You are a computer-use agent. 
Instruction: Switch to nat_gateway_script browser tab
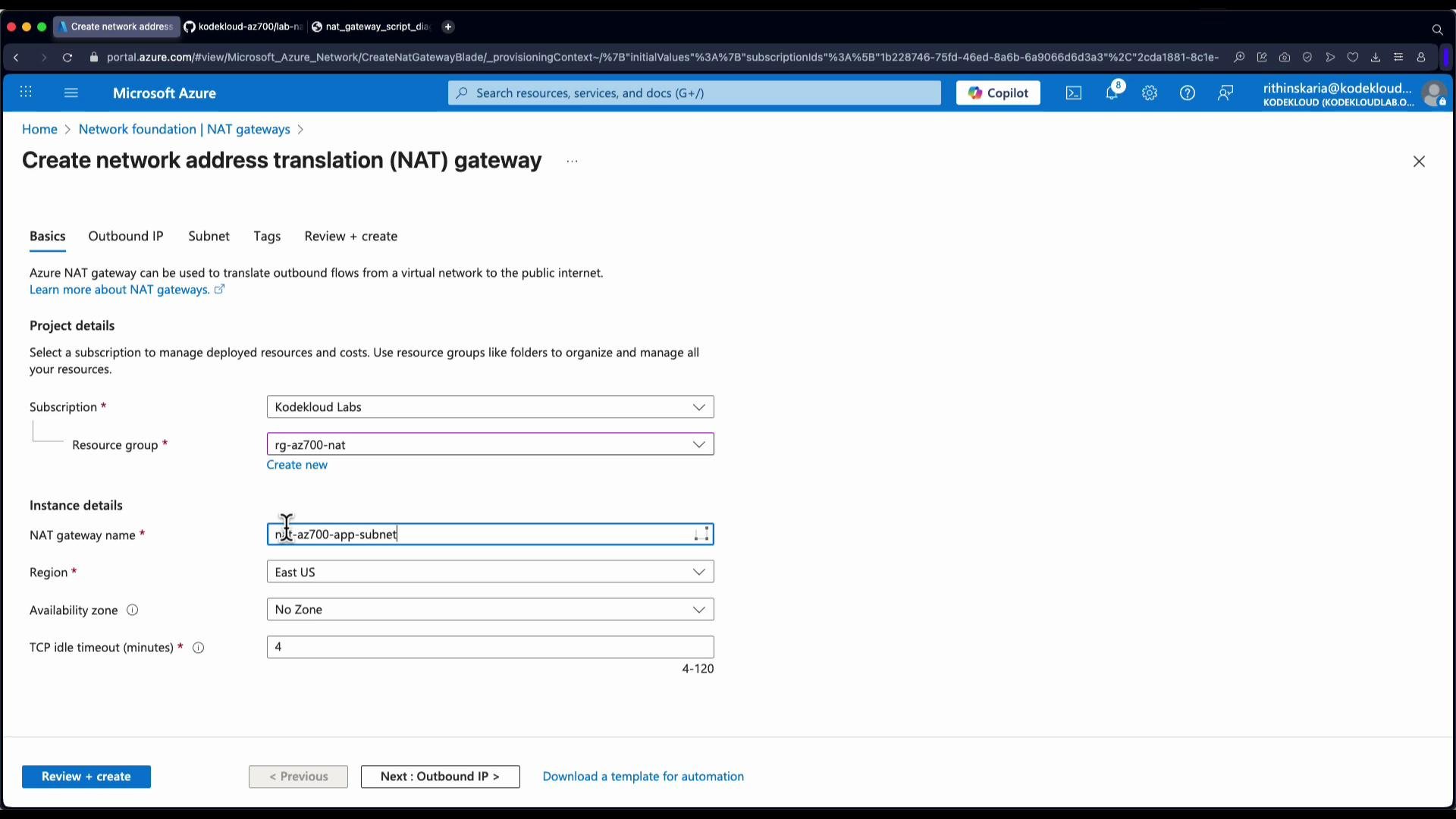372,27
